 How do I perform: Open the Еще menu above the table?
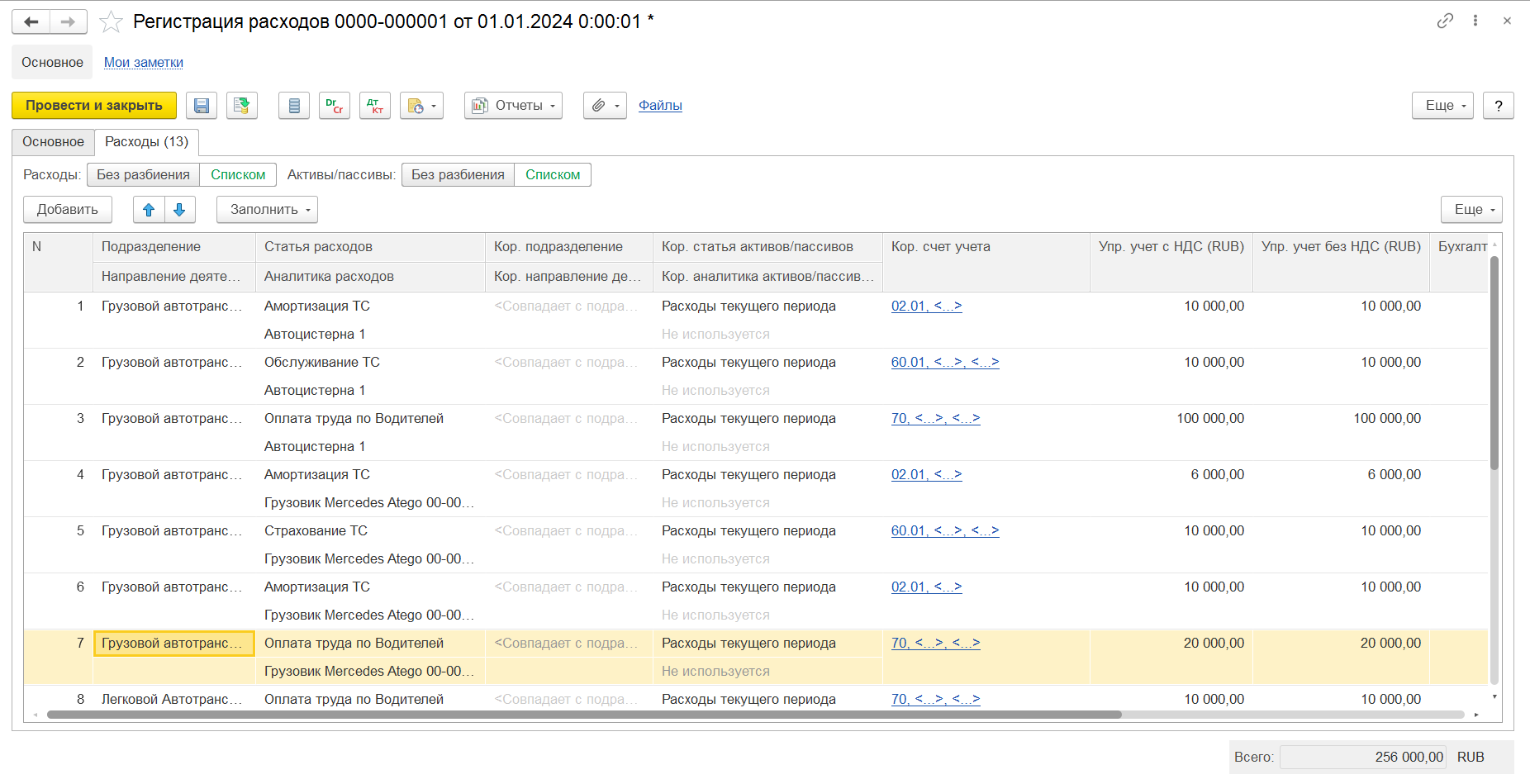1471,210
